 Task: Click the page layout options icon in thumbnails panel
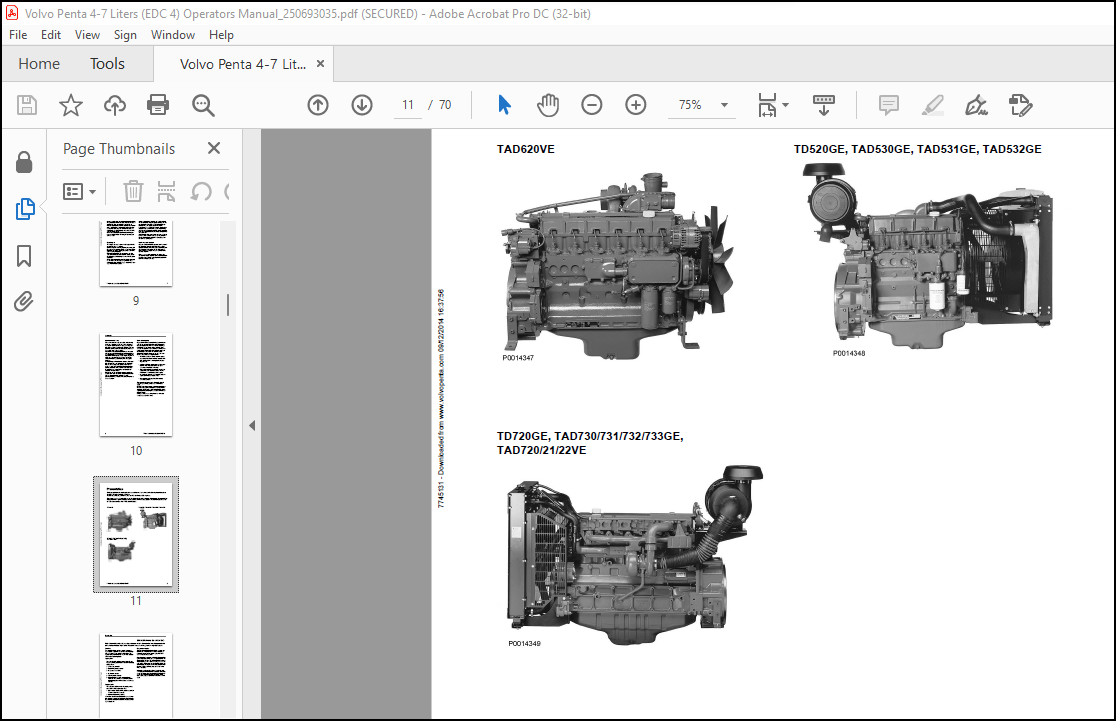point(166,191)
